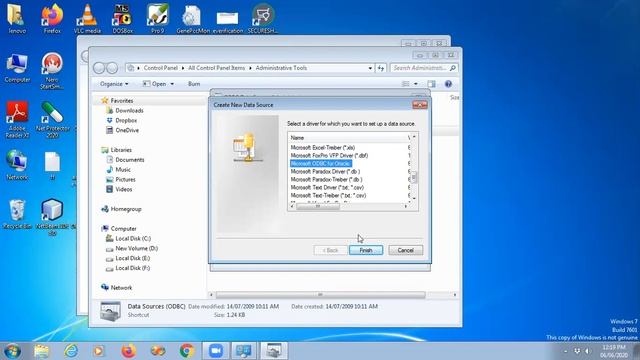Show hidden system tray icons arrow
Screen dimensions: 640x360
pos(565,351)
